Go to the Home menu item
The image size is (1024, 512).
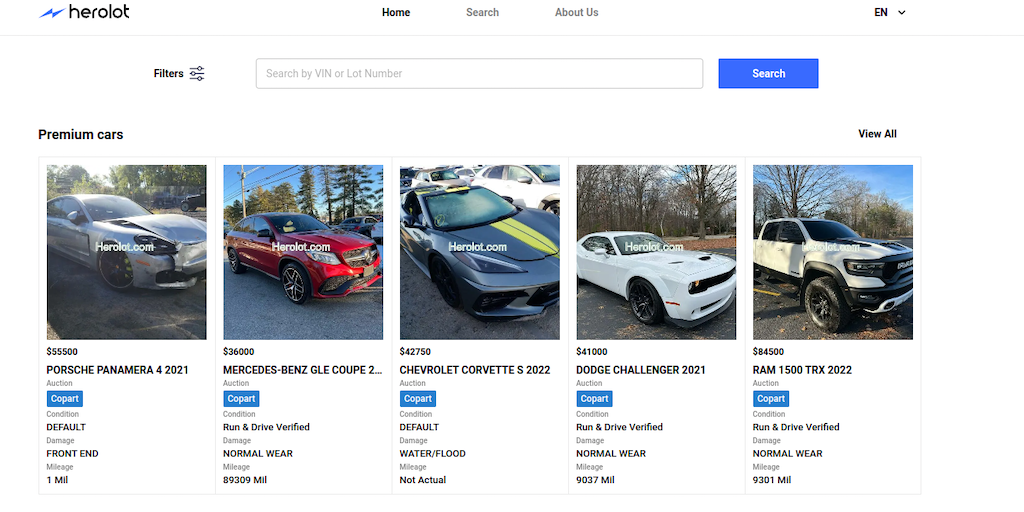[396, 13]
